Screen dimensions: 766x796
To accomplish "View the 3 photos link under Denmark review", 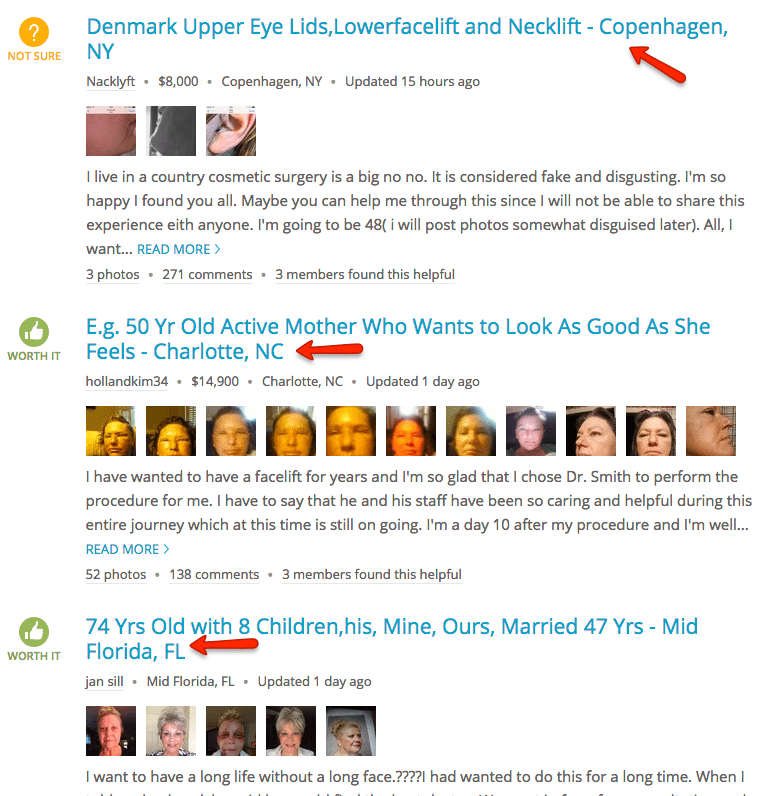I will 113,275.
